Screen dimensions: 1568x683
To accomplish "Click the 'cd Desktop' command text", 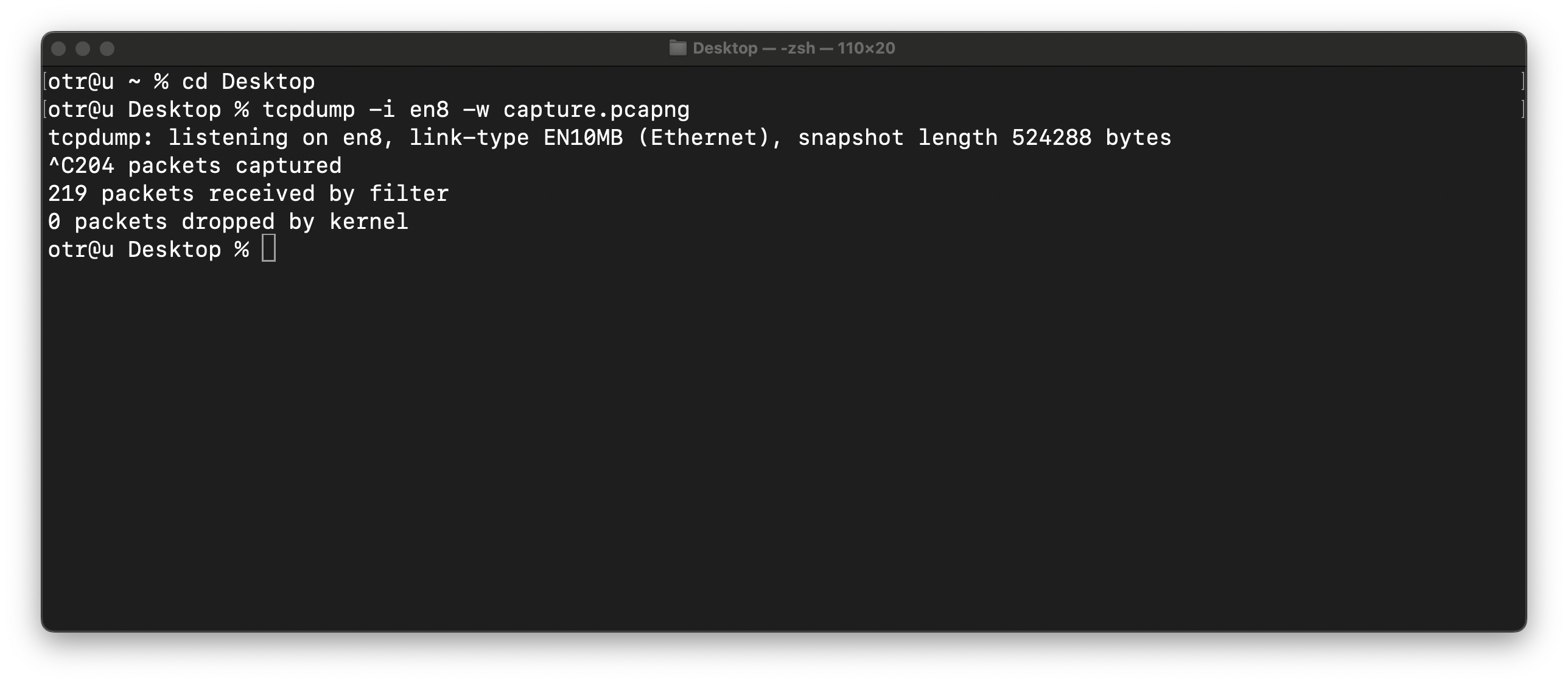I will [248, 82].
